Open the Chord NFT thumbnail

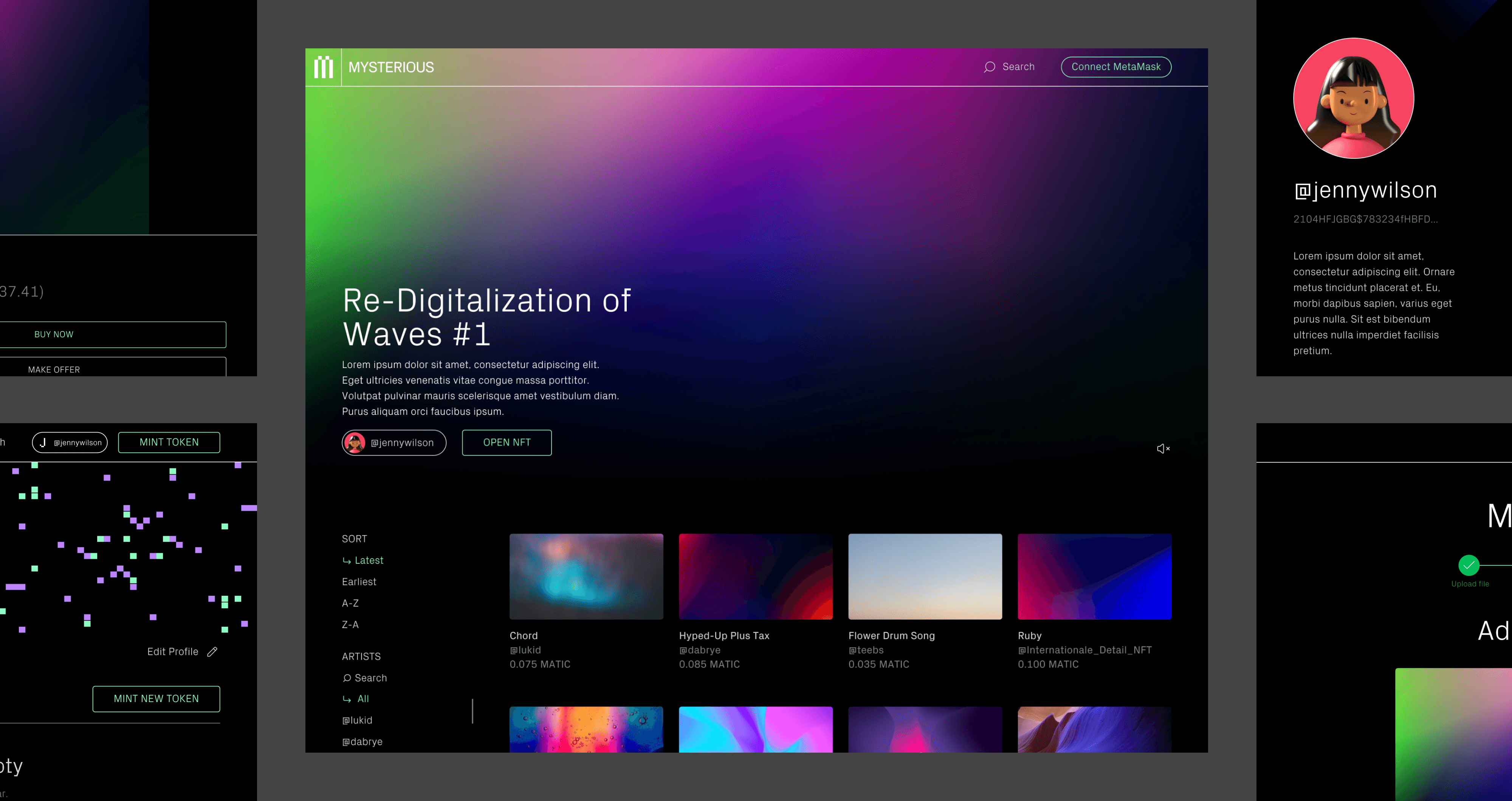pos(586,576)
